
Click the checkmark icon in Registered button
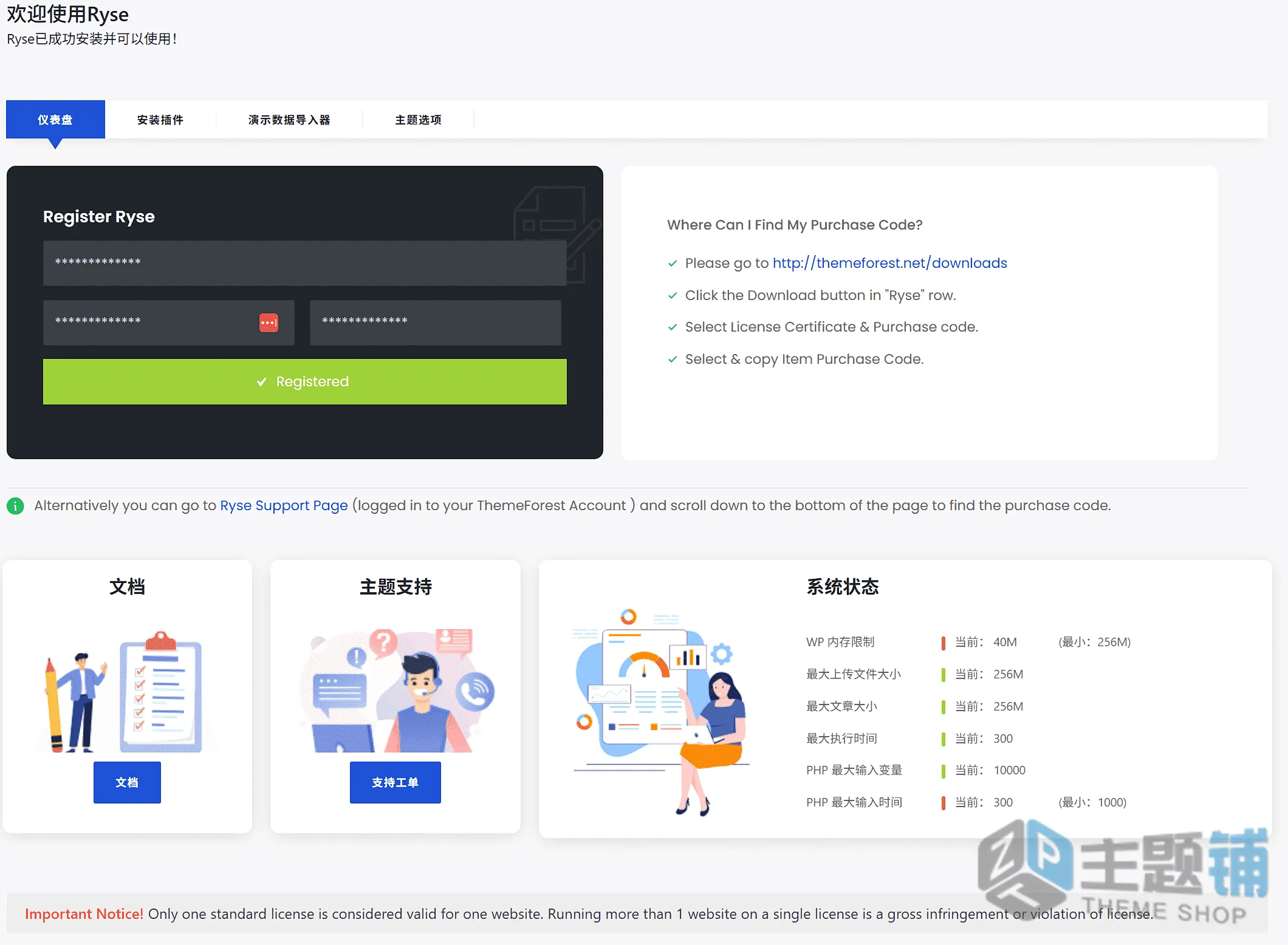click(262, 382)
